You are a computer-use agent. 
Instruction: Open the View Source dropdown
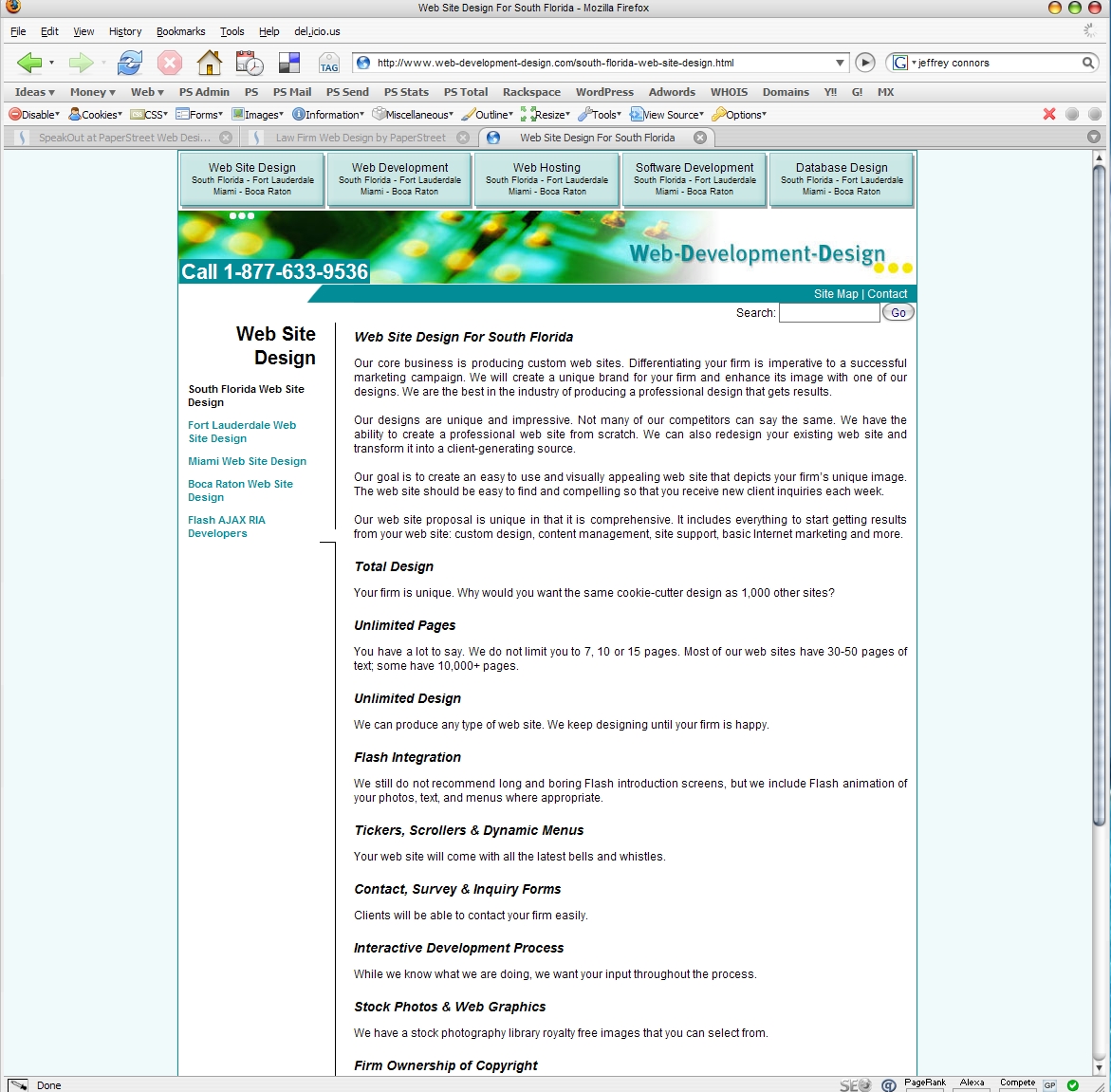tap(667, 114)
